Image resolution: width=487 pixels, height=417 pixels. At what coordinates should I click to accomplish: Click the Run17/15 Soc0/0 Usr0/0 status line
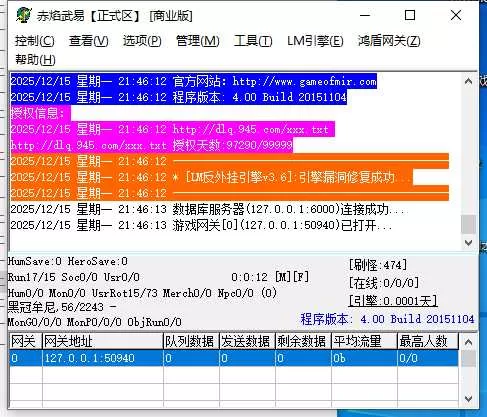(74, 277)
